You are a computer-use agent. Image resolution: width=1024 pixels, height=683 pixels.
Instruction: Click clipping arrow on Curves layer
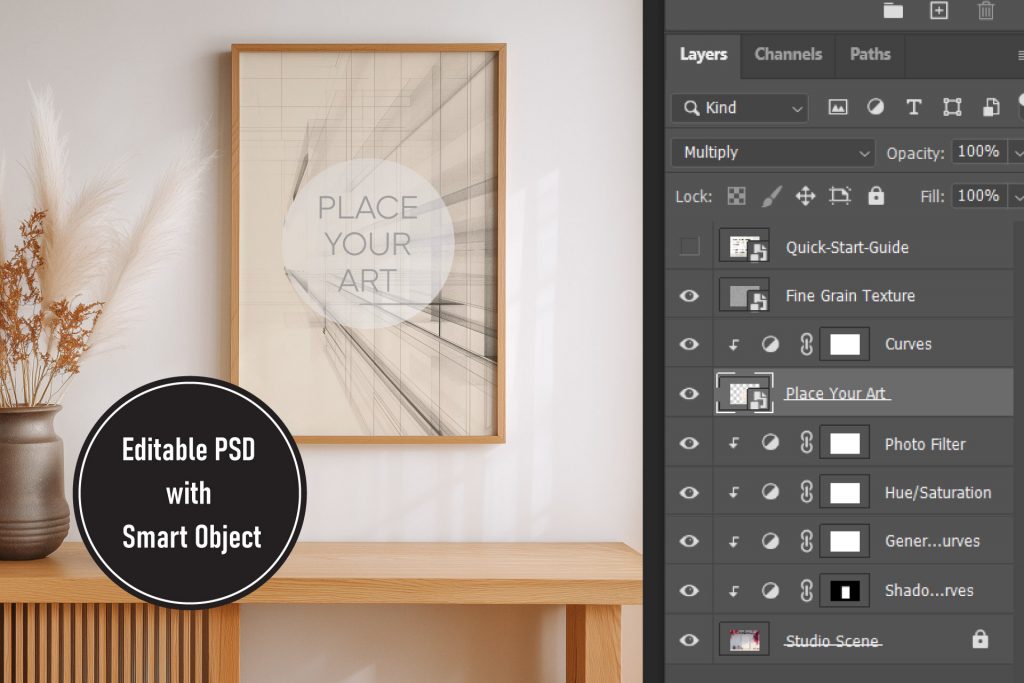point(734,345)
